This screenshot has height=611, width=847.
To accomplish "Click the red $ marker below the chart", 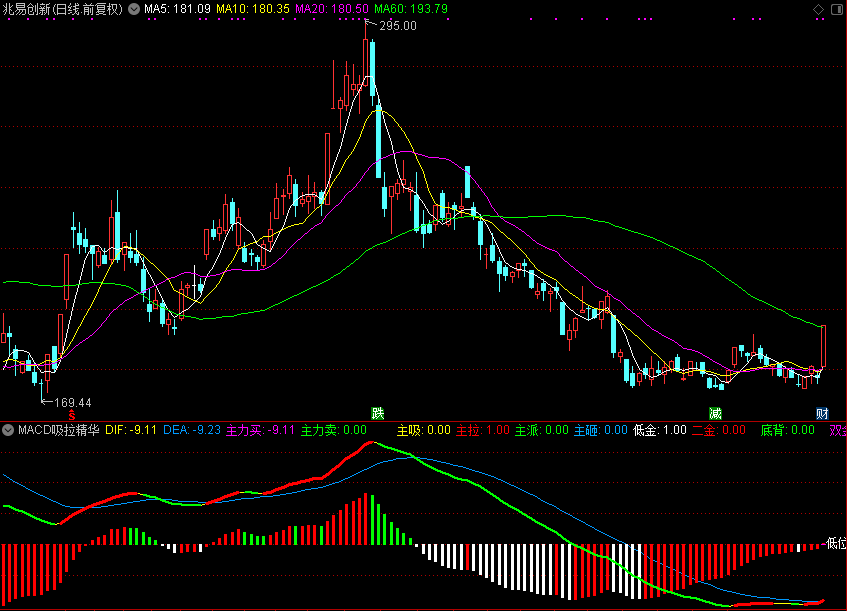I will click(72, 413).
